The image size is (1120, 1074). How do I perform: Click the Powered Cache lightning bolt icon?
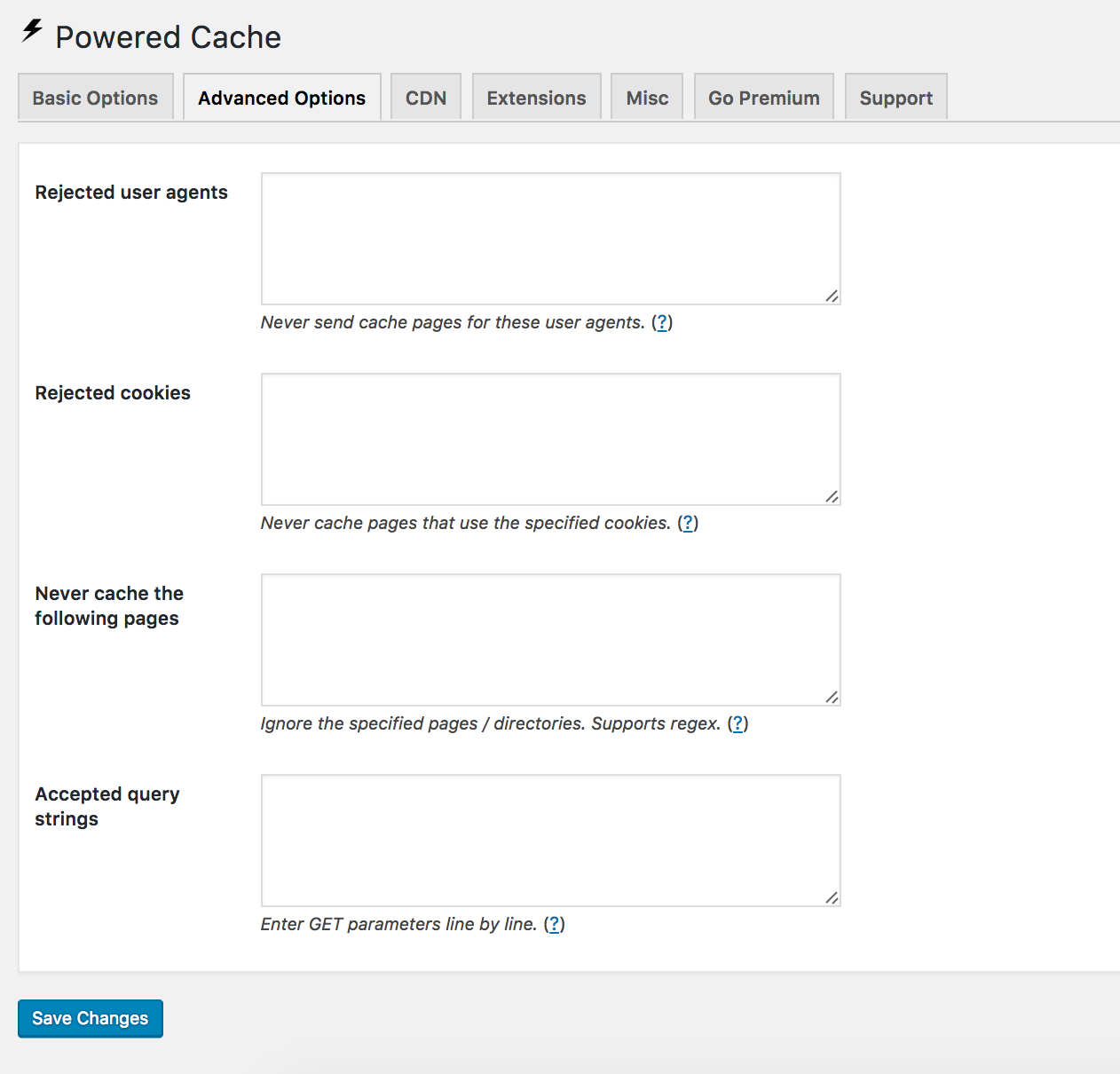pos(32,29)
